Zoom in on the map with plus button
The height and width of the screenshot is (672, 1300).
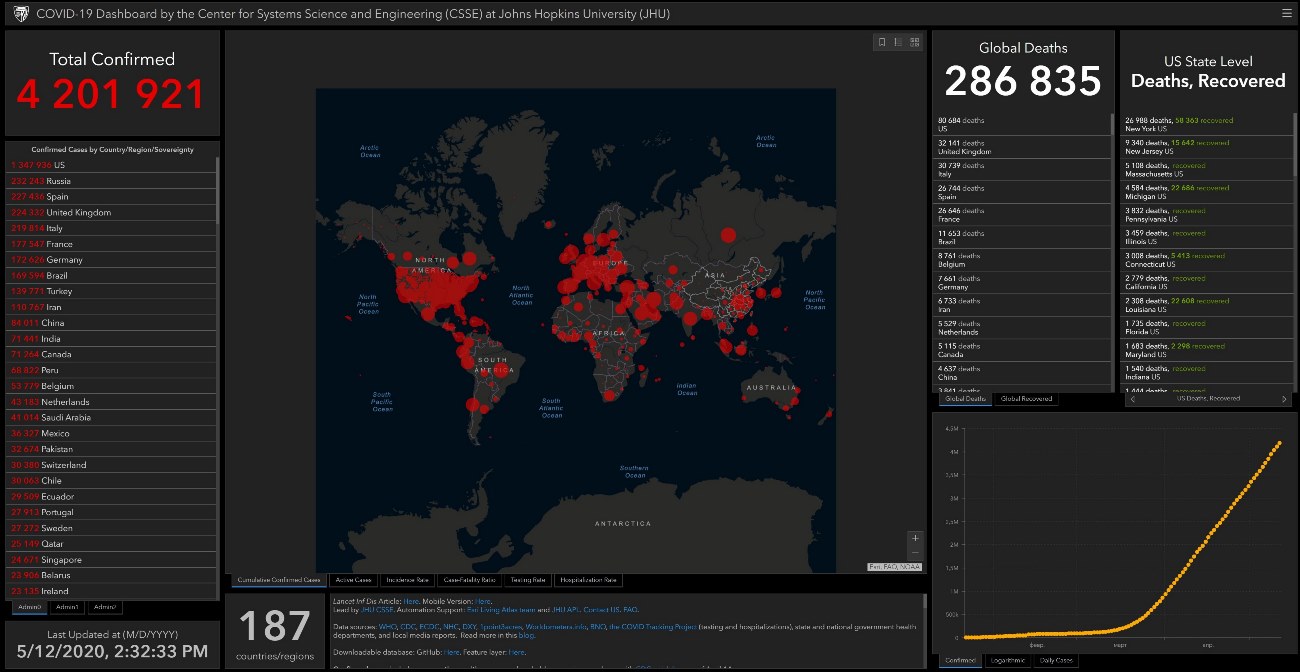915,538
